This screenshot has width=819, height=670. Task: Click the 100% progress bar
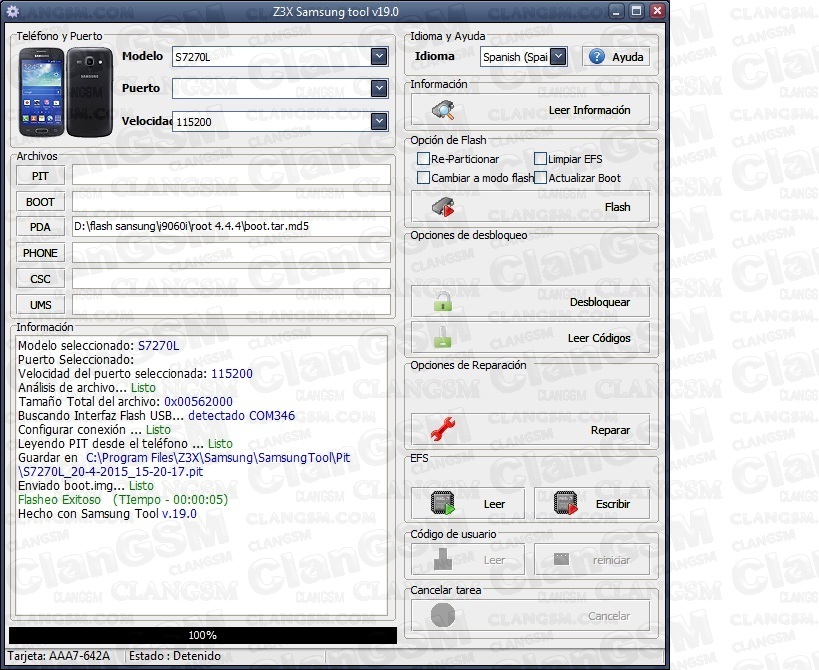coord(203,635)
